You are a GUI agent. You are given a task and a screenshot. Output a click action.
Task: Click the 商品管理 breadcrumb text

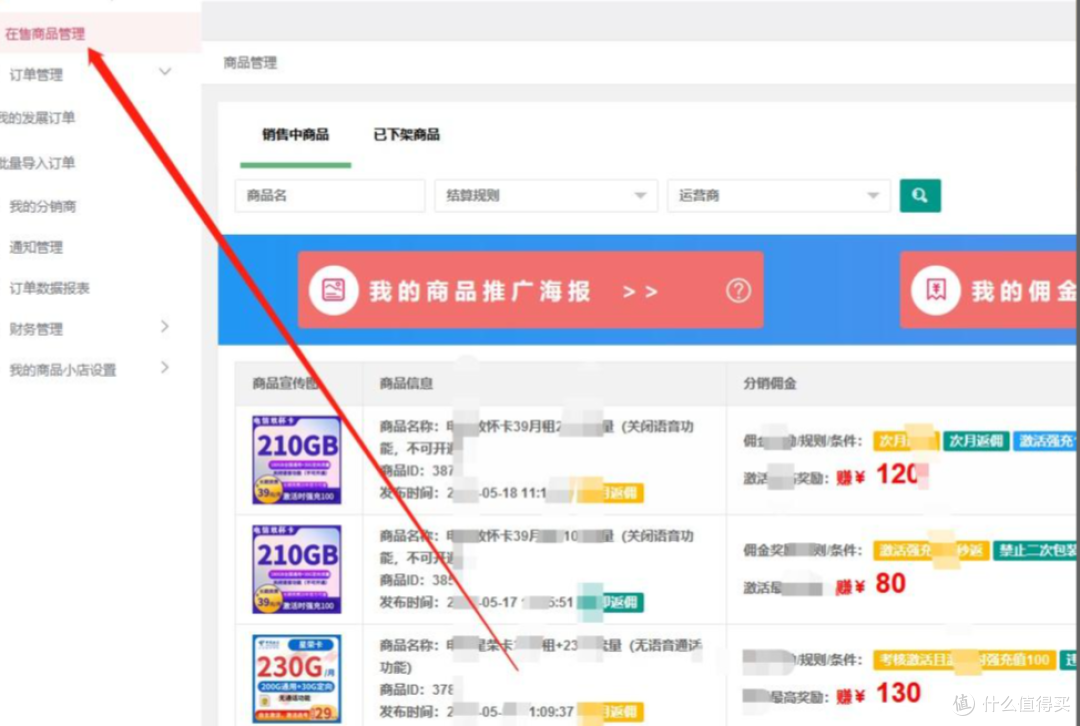[x=250, y=63]
